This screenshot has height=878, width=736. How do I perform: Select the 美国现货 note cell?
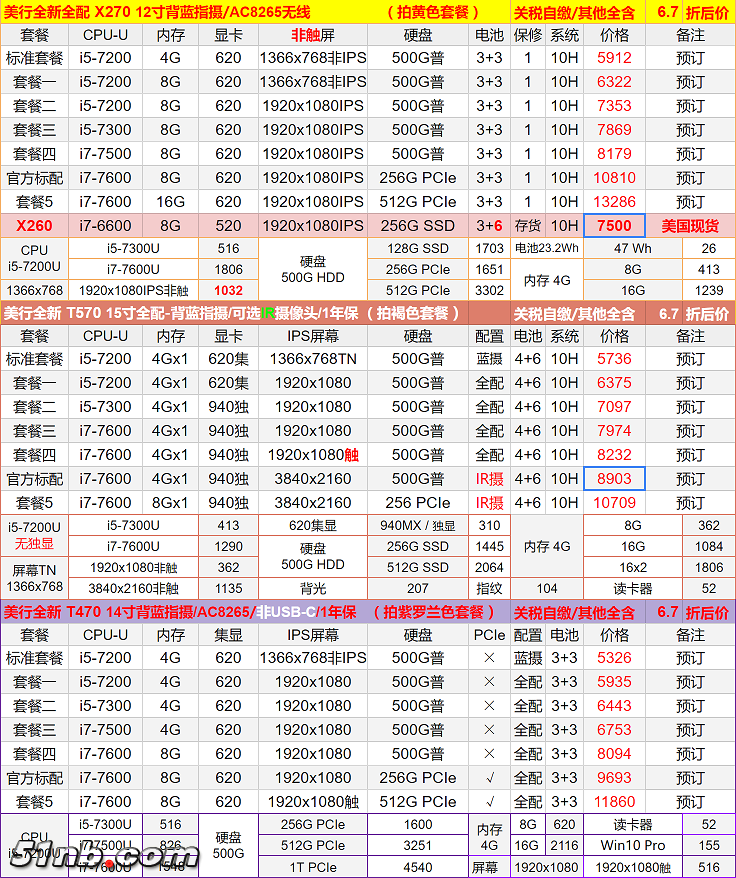tap(690, 226)
